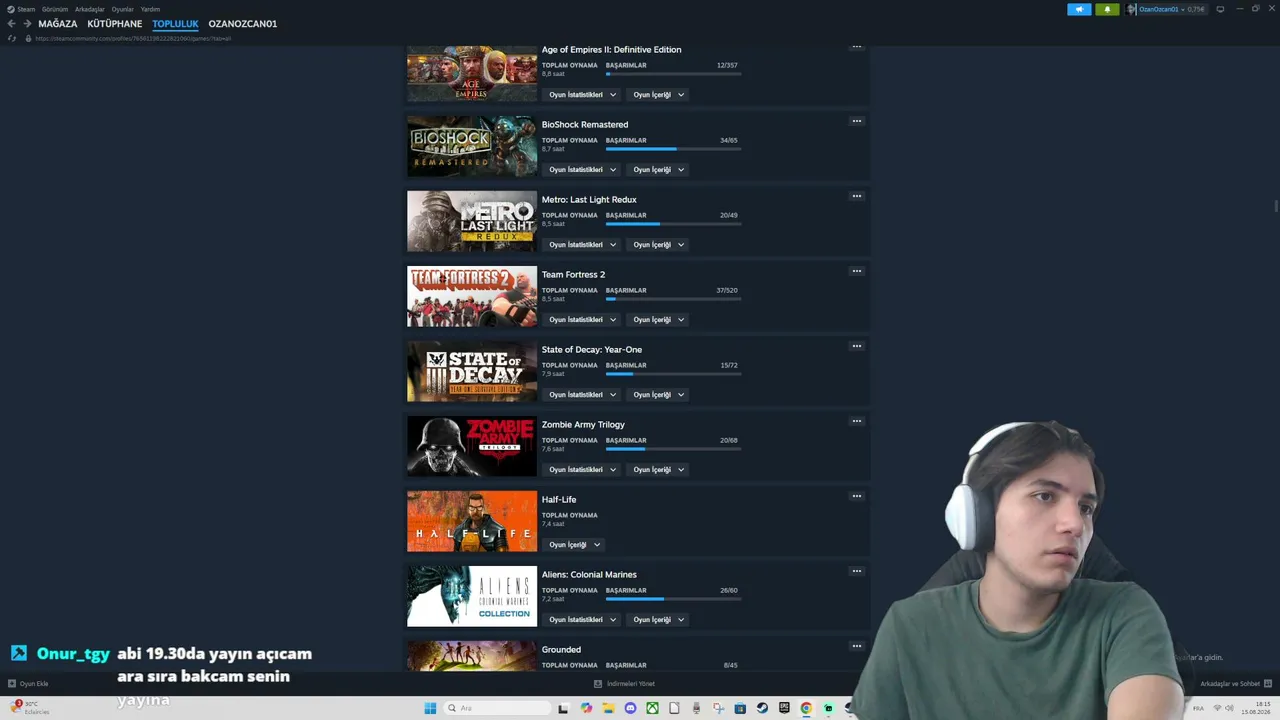Open the ellipsis menu for Grounded
Viewport: 1280px width, 720px height.
[856, 646]
